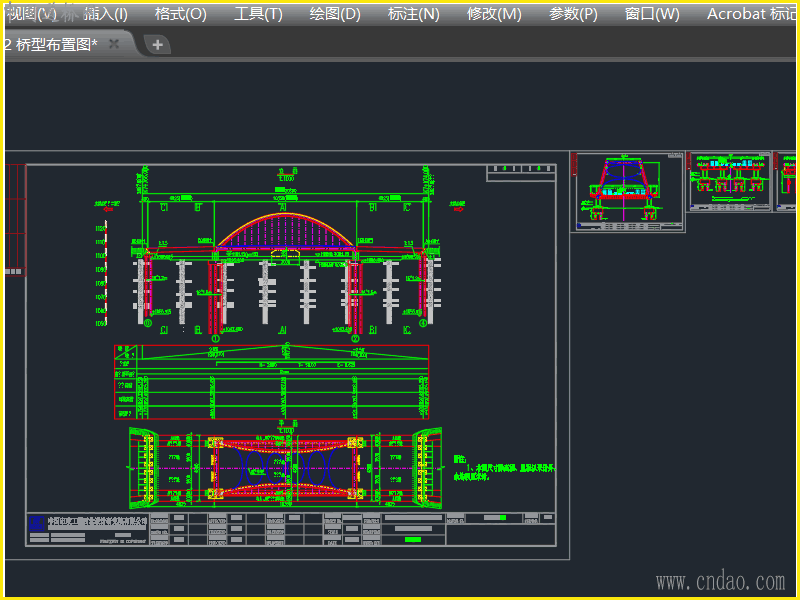Click the red-bordered data table below elevation

tap(271, 382)
